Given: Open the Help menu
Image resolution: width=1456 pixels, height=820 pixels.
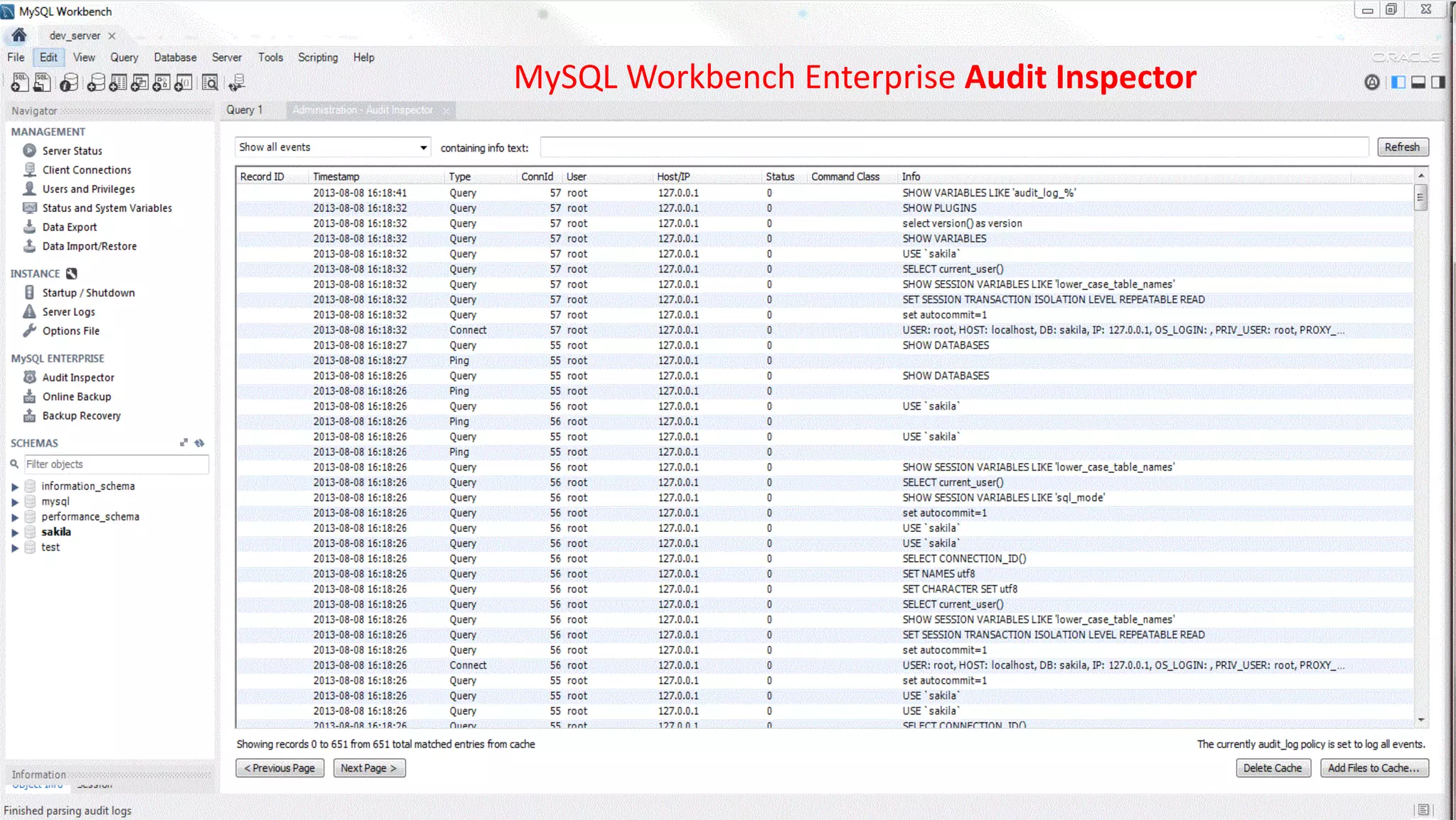Looking at the screenshot, I should point(363,58).
